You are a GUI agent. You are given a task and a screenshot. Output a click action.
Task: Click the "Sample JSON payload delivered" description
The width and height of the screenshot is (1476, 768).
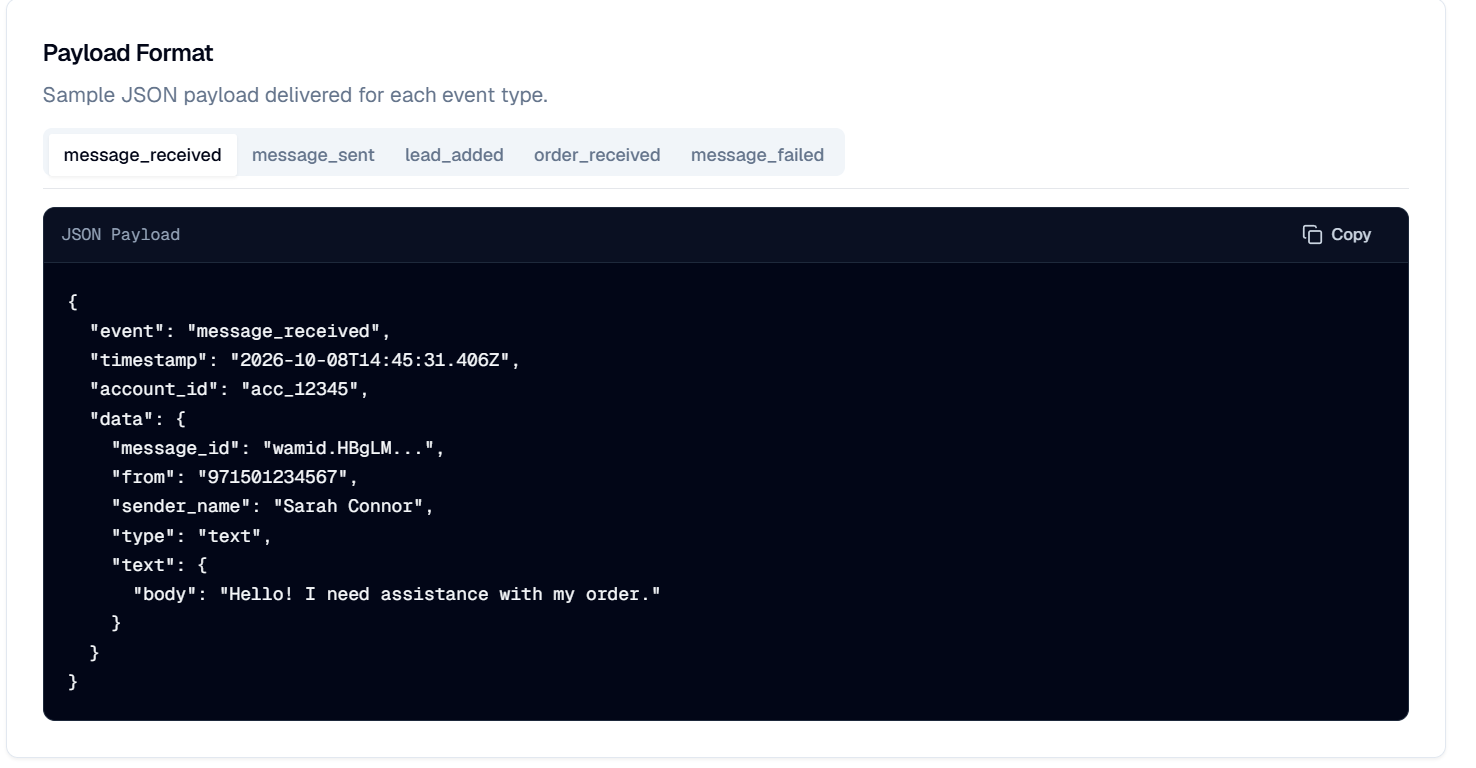pyautogui.click(x=295, y=96)
